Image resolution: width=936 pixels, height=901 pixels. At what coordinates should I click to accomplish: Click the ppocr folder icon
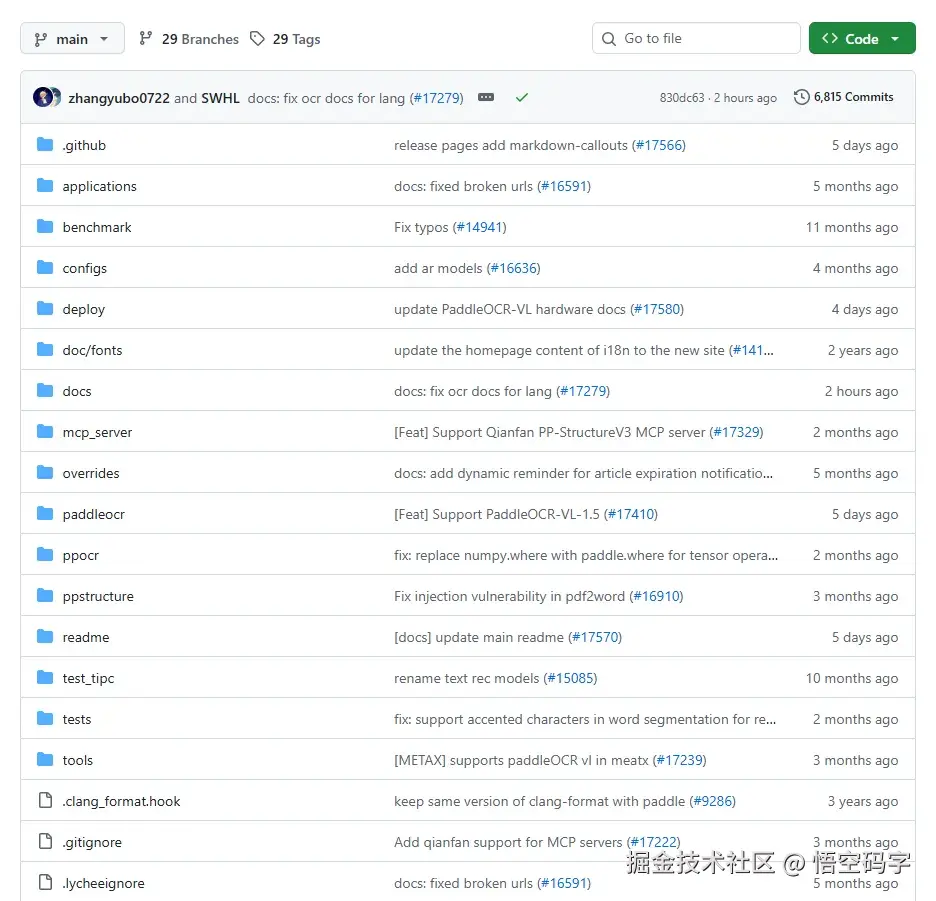tap(45, 555)
